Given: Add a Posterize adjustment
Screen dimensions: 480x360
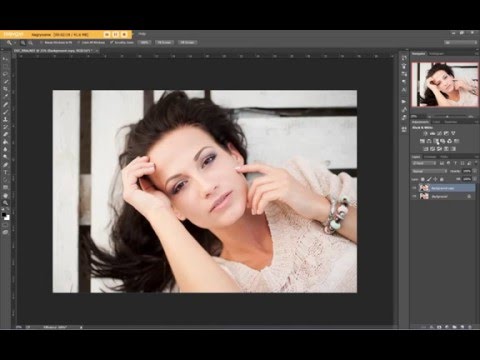Looking at the screenshot, I should [x=432, y=149].
